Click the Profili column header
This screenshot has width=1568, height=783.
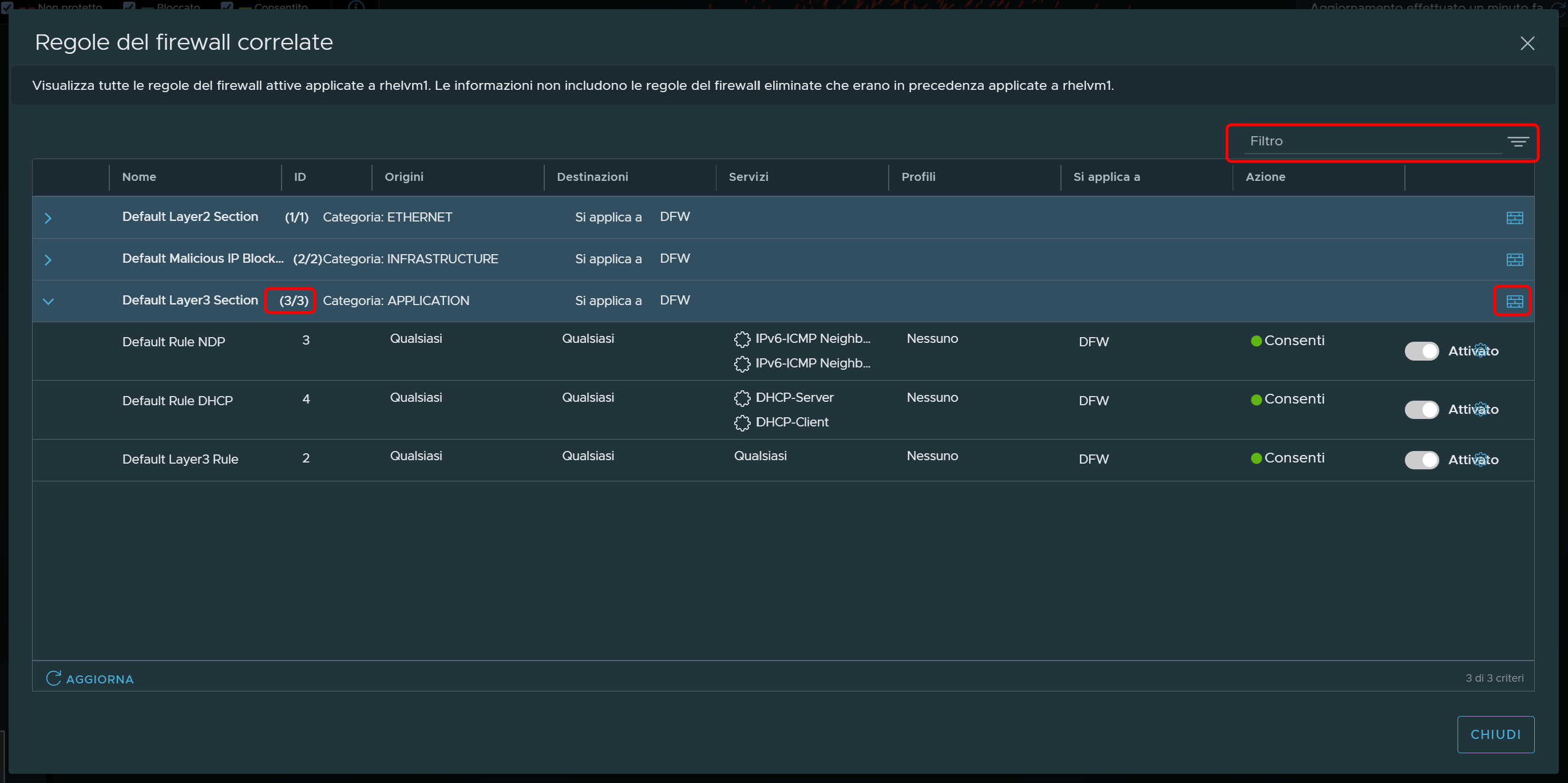click(x=918, y=176)
